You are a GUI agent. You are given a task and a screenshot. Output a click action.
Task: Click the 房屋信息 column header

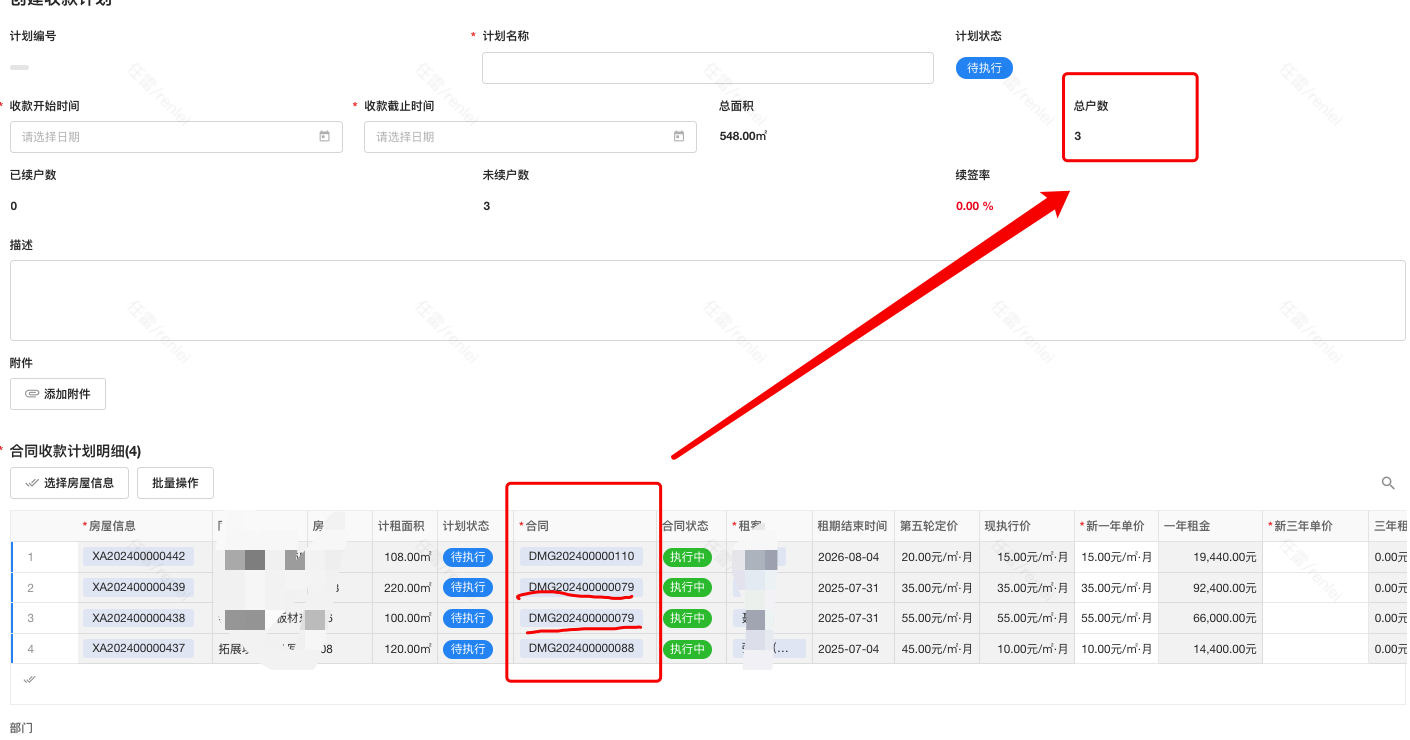[x=112, y=526]
